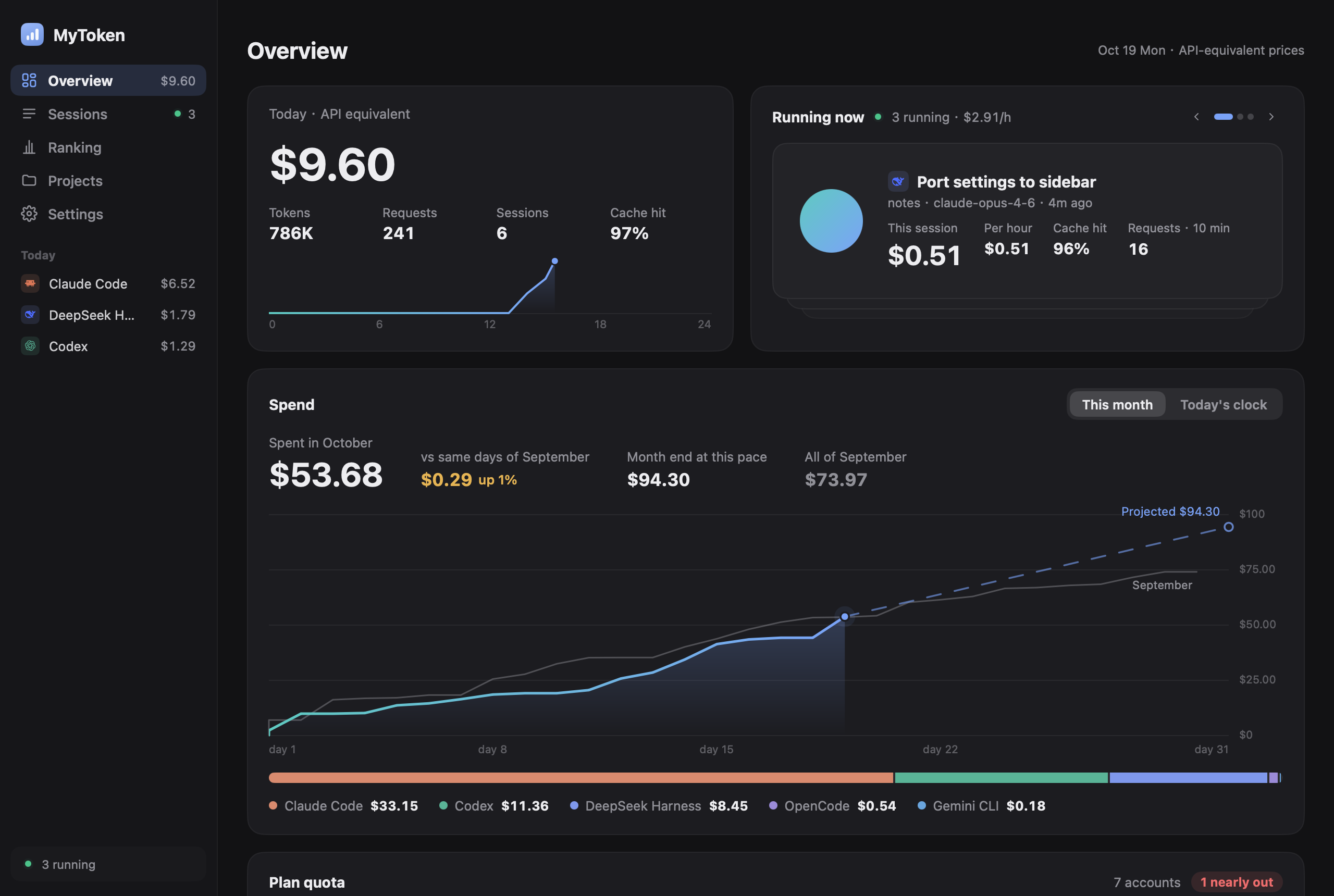Open the Port settings to sidebar session card
This screenshot has width=1334, height=896.
(x=1027, y=220)
